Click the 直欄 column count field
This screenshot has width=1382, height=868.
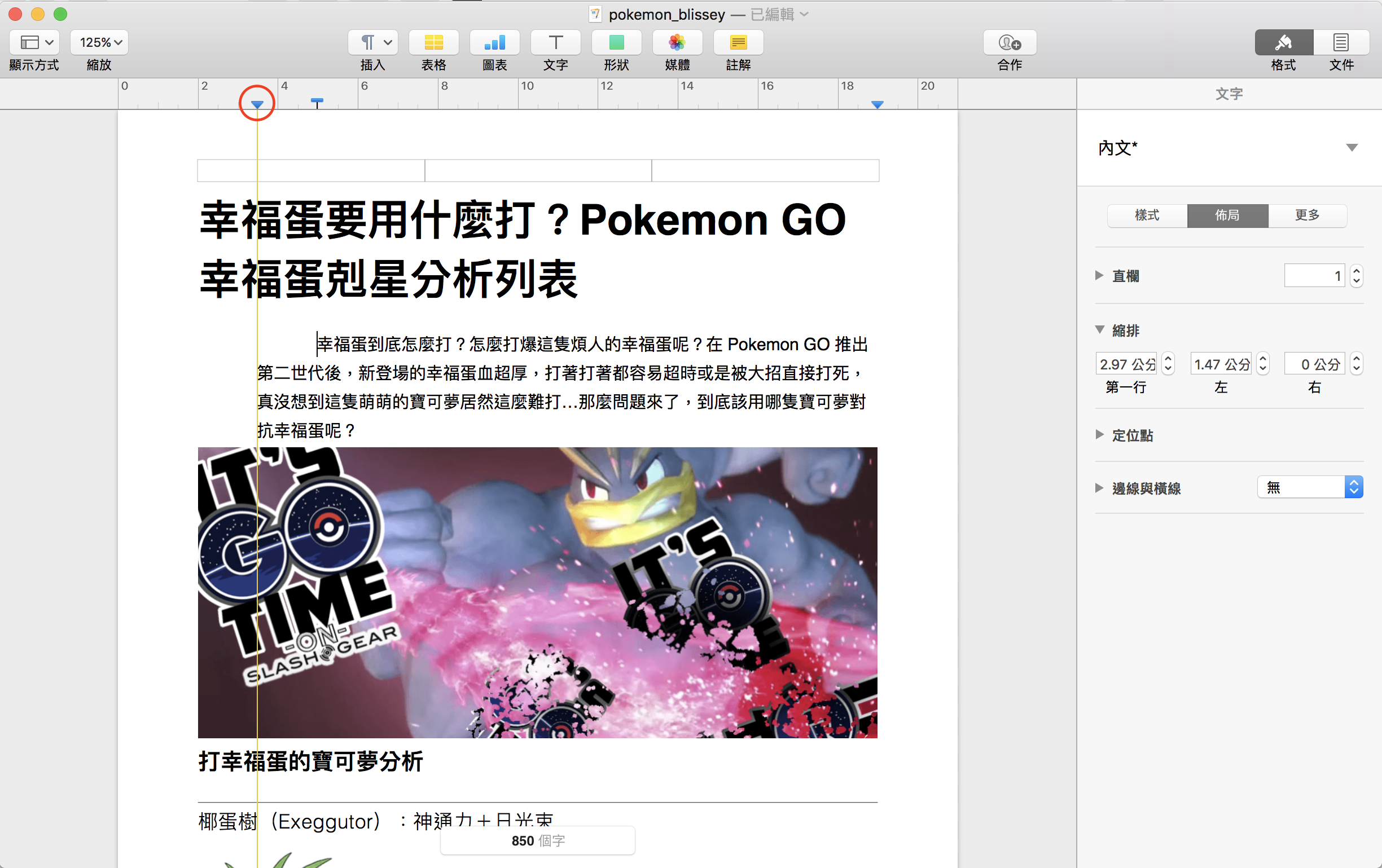[x=1314, y=276]
